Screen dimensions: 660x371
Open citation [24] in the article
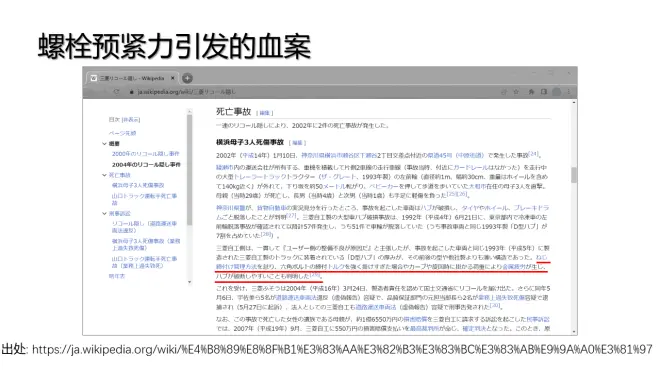(x=534, y=154)
